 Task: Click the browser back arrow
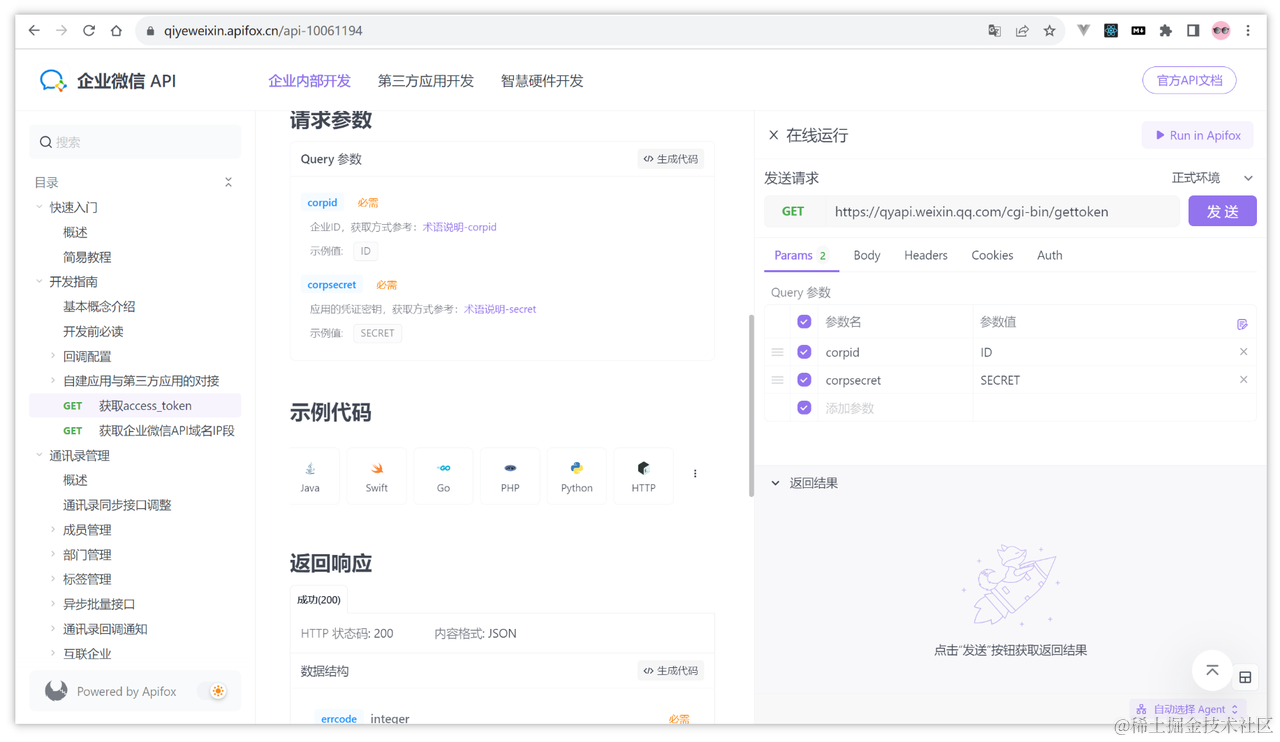coord(34,31)
